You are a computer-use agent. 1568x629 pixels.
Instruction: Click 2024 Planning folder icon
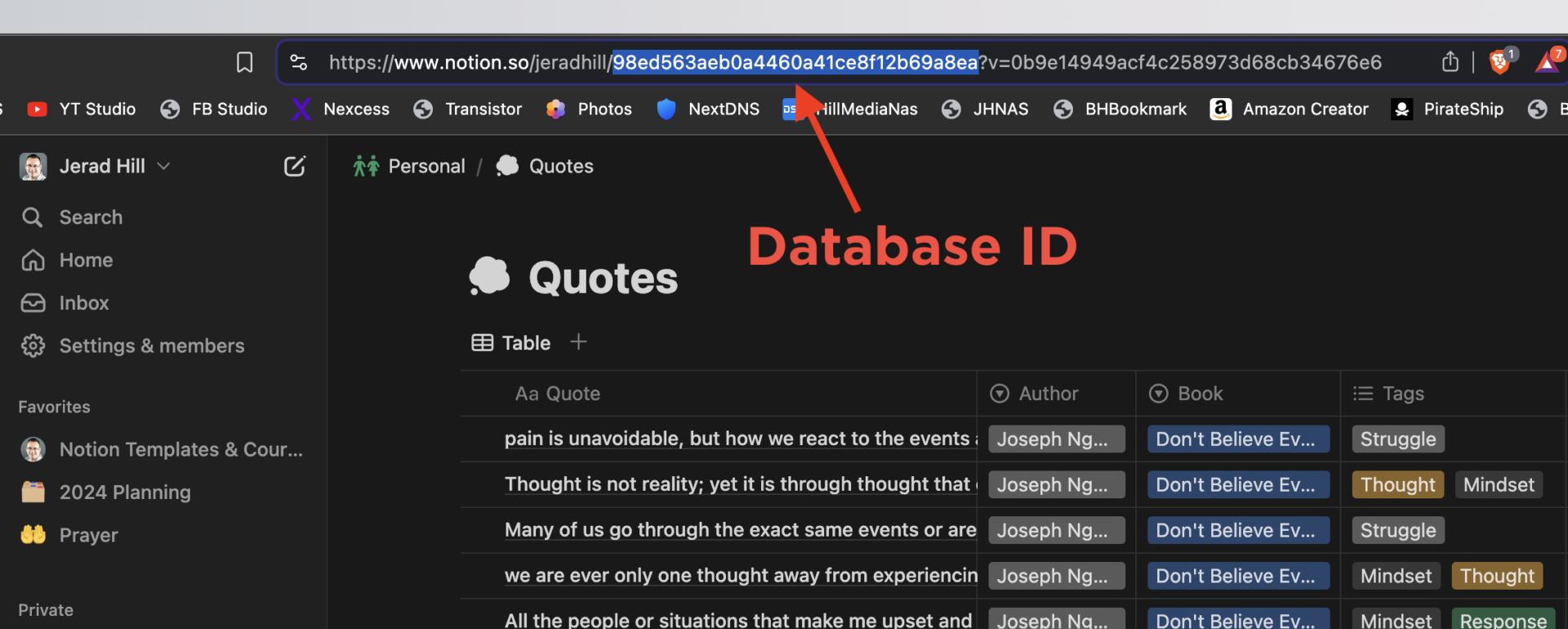[33, 493]
